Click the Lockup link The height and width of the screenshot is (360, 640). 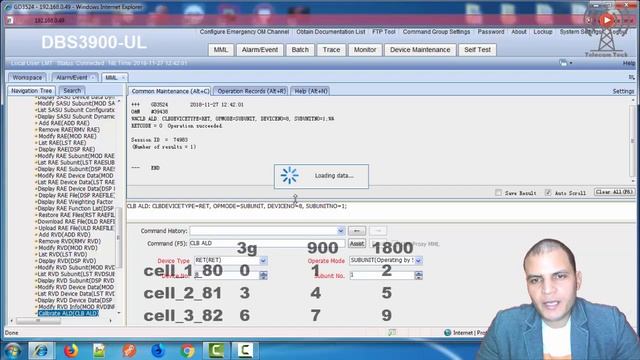click(x=543, y=32)
